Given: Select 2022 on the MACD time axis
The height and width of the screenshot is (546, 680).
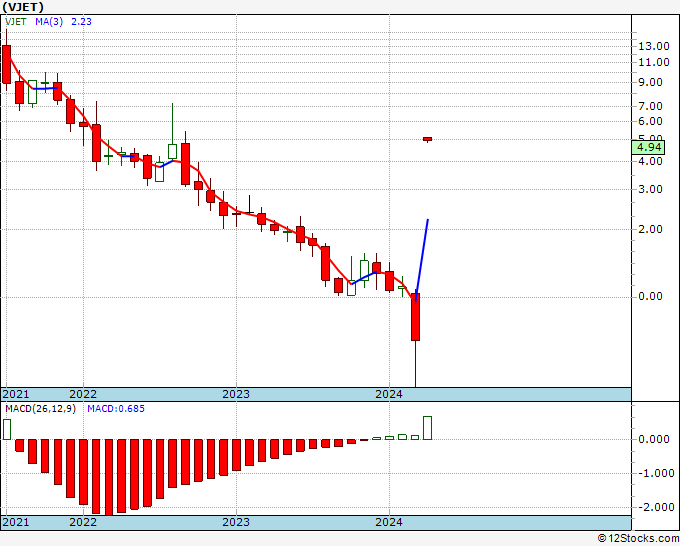Looking at the screenshot, I should coord(83,522).
